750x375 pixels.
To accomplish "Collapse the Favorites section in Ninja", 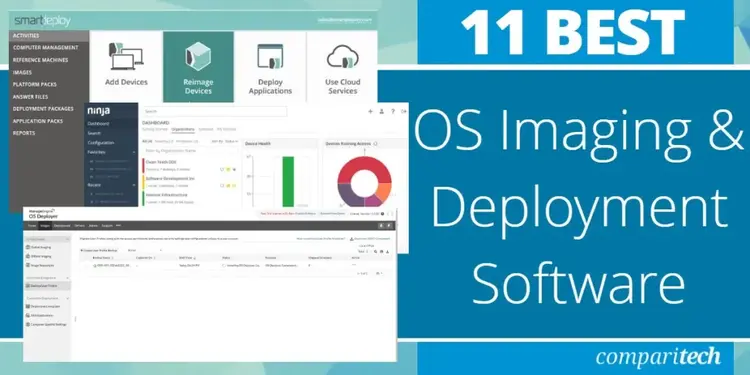I will (x=133, y=152).
